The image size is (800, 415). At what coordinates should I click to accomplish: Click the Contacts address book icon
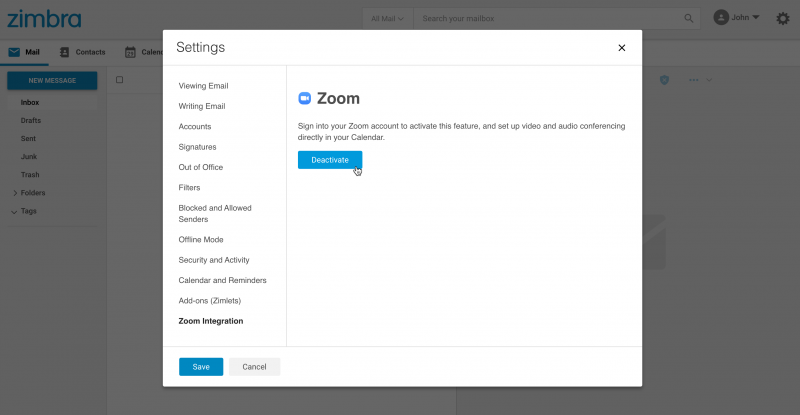click(64, 52)
